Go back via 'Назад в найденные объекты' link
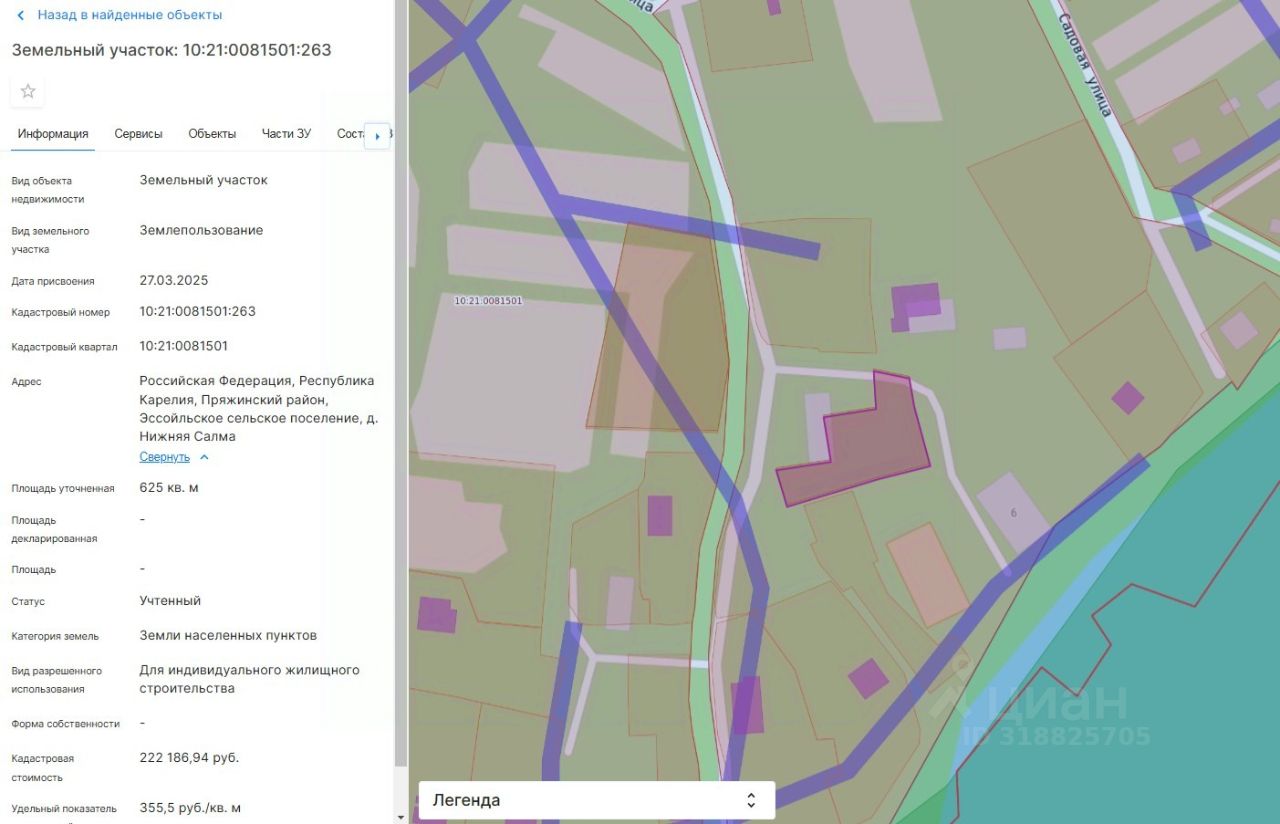This screenshot has width=1280, height=824. click(x=130, y=15)
